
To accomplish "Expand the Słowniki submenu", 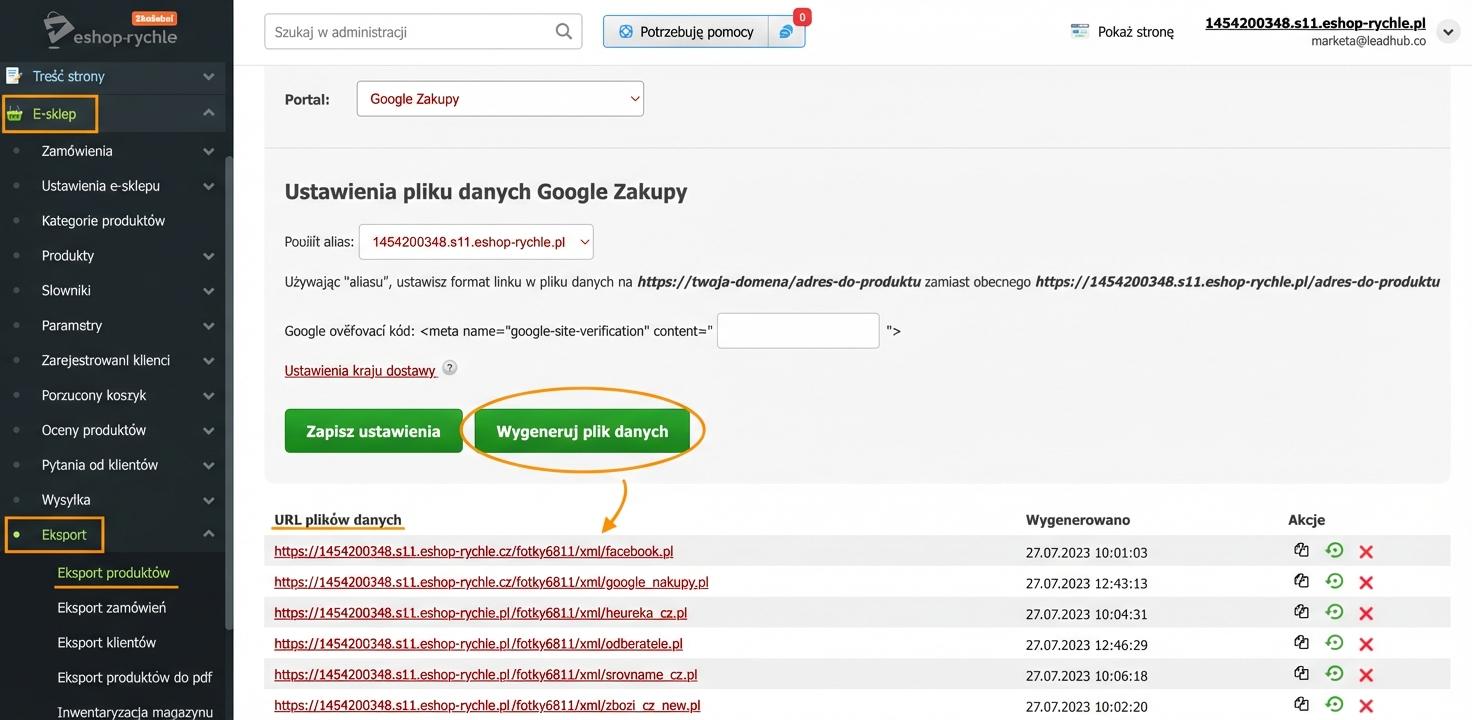I will tap(209, 291).
